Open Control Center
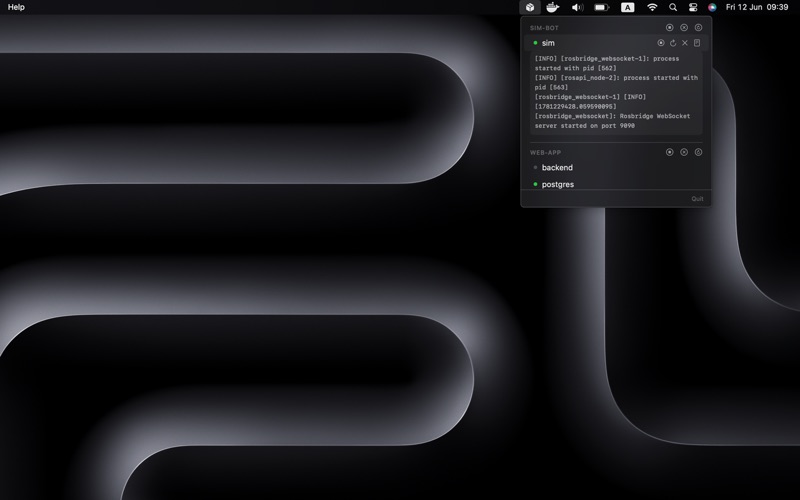This screenshot has height=500, width=800. pyautogui.click(x=693, y=7)
